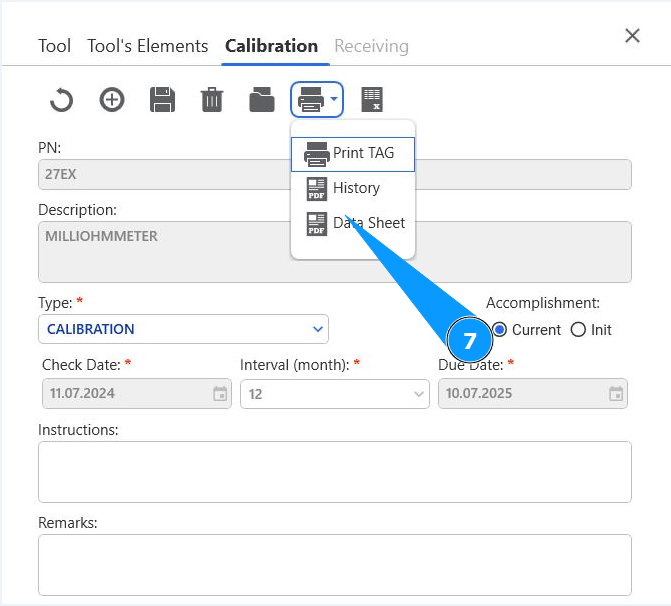Click into the Remarks text area

334,564
